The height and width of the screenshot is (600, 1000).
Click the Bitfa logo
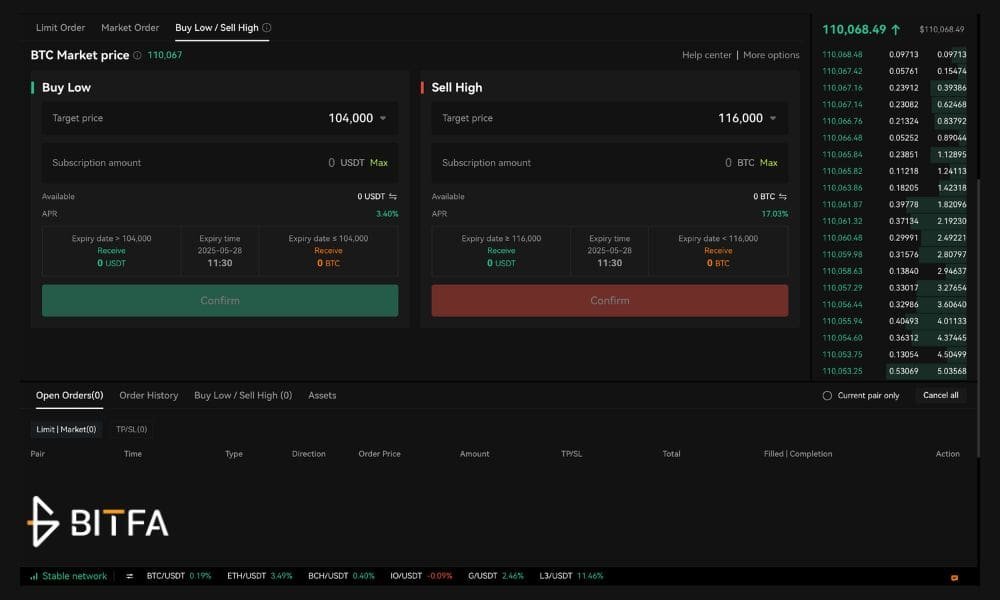(x=98, y=522)
